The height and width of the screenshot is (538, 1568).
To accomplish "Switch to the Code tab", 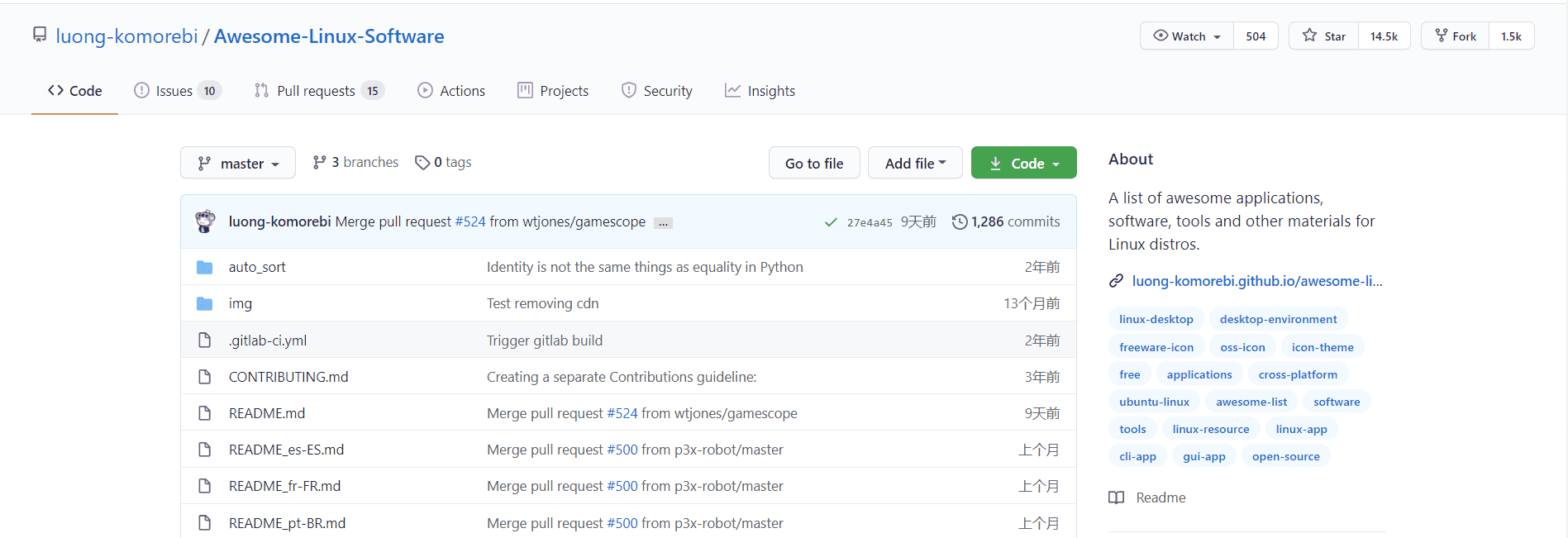I will pyautogui.click(x=74, y=91).
